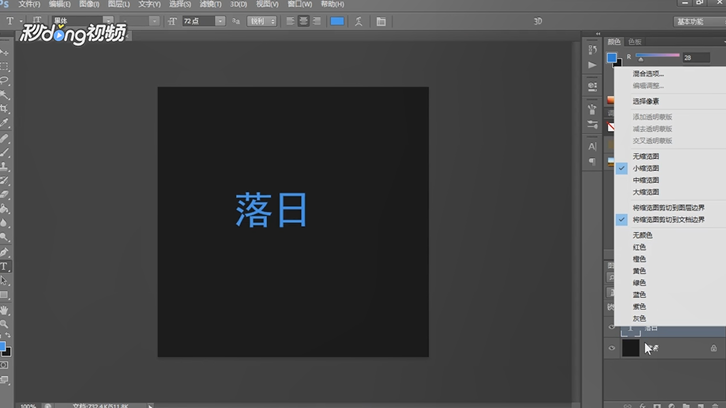726x408 pixels.
Task: Toggle 将缩览图剪切到图层边界 option
Action: pyautogui.click(x=670, y=208)
